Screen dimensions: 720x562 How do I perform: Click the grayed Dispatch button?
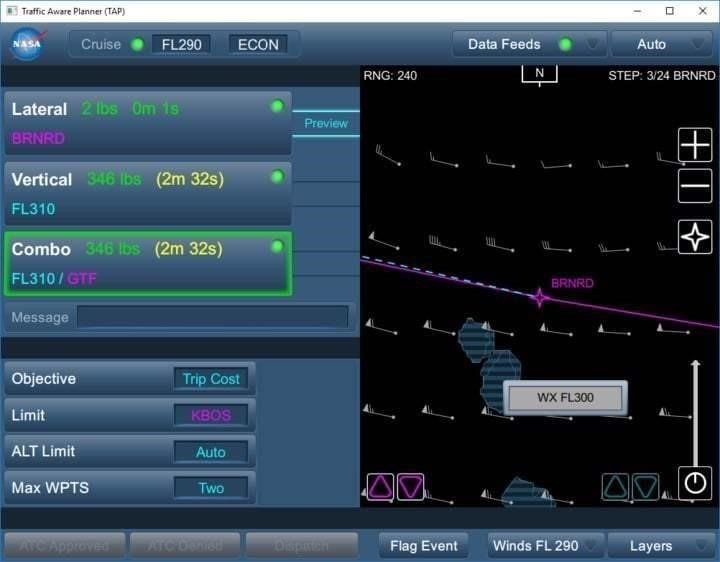pyautogui.click(x=302, y=545)
